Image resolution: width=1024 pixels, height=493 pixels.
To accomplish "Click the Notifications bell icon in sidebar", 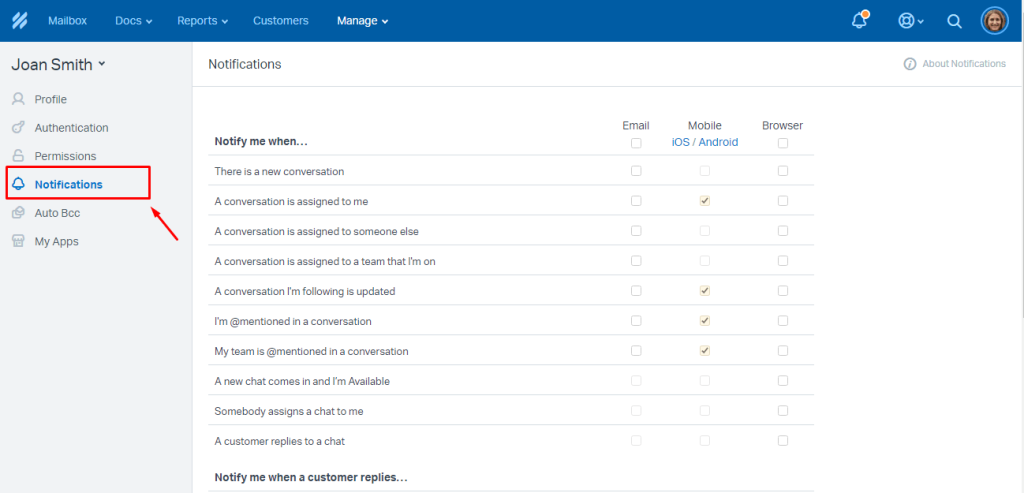I will pos(18,184).
